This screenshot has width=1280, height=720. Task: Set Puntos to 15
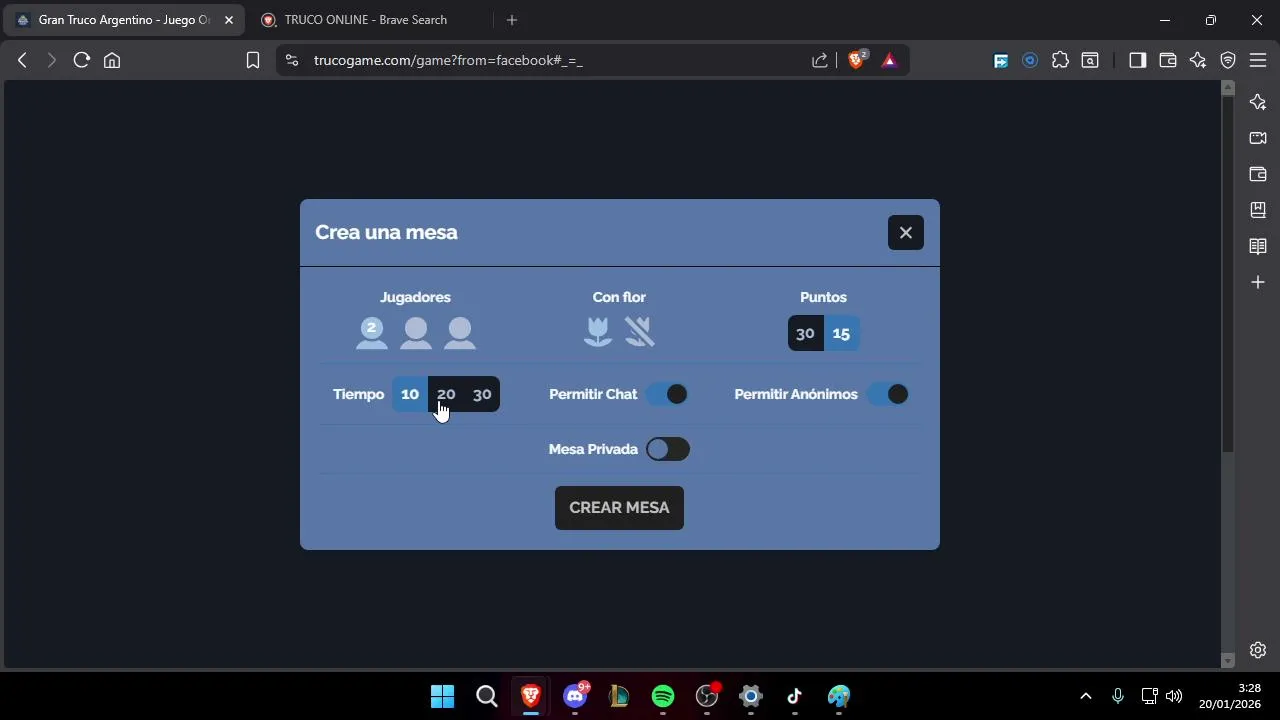pyautogui.click(x=841, y=334)
